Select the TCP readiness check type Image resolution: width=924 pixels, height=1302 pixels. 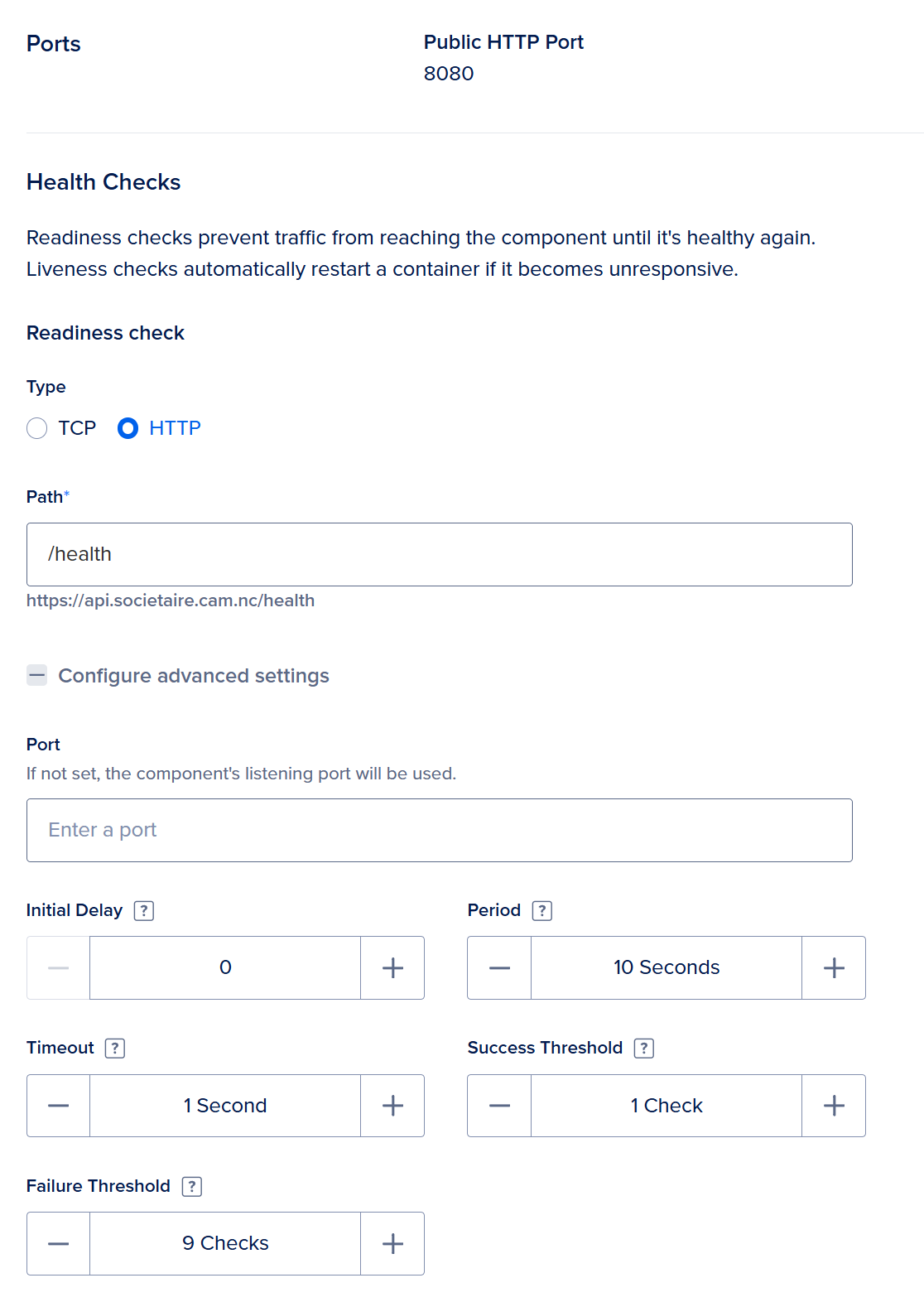[x=37, y=428]
